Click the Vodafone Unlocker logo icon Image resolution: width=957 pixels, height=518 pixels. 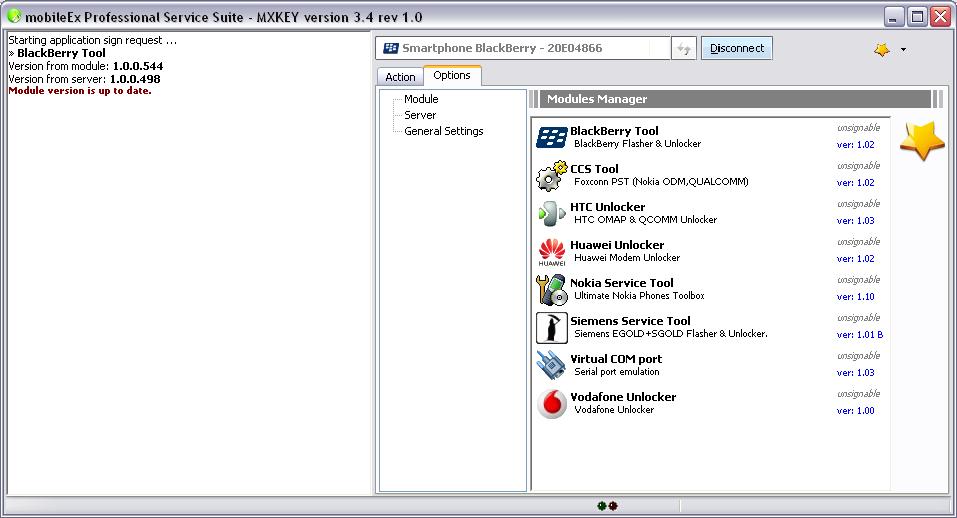point(552,404)
